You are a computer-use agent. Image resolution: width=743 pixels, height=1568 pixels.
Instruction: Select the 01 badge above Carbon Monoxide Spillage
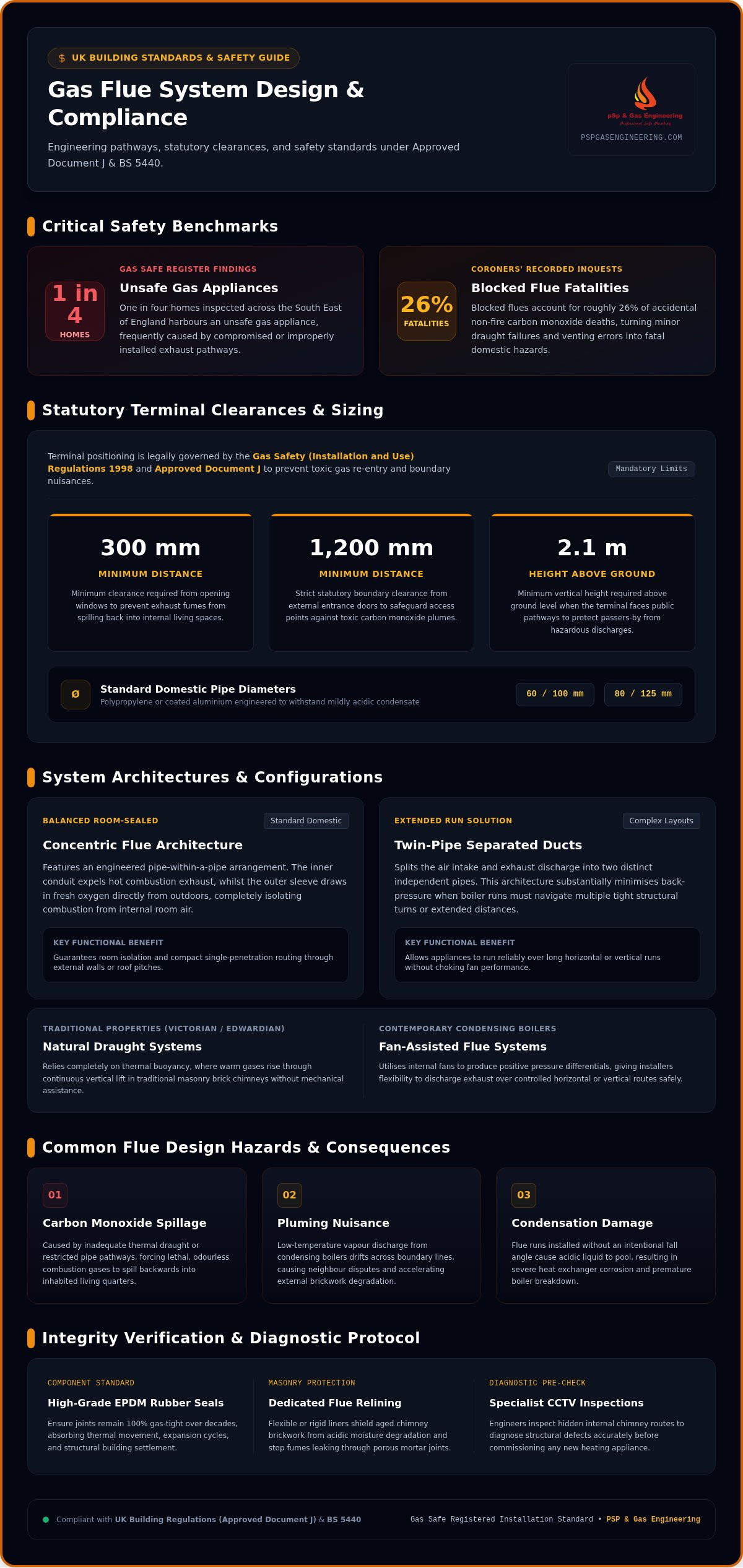coord(55,1195)
